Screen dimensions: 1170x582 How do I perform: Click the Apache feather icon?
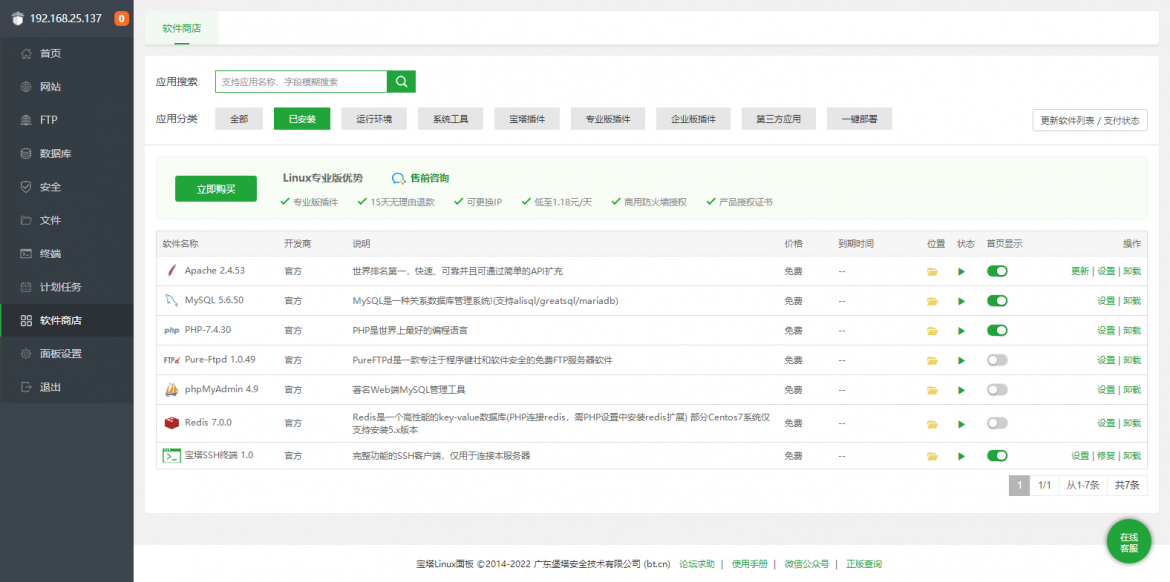pos(172,271)
